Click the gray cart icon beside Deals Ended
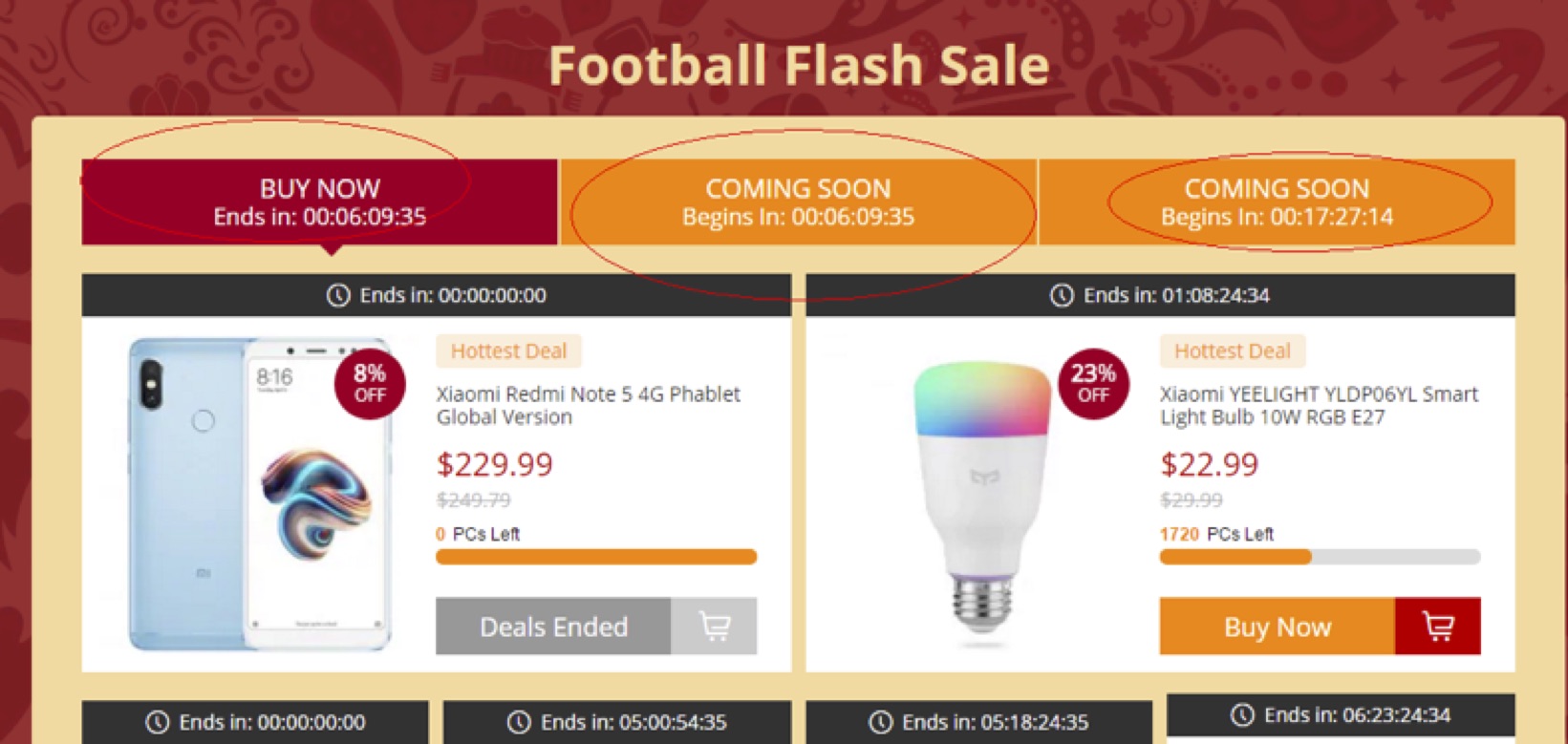The width and height of the screenshot is (1568, 744). pyautogui.click(x=714, y=627)
